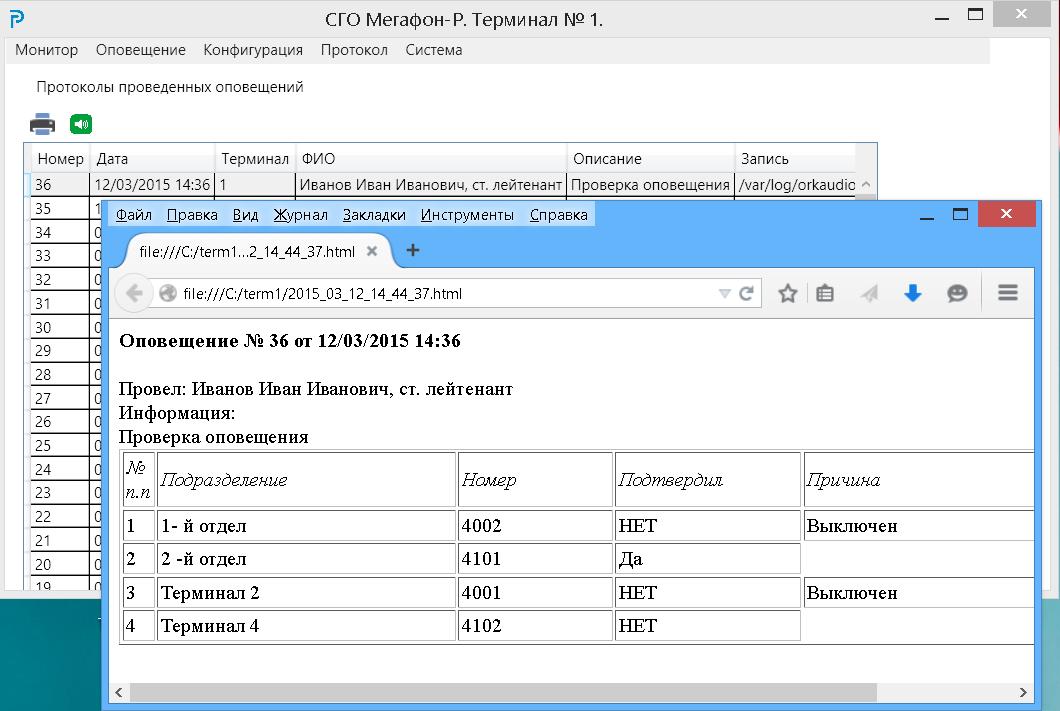The image size is (1060, 711).
Task: Reload page with refresh icon
Action: tap(746, 293)
